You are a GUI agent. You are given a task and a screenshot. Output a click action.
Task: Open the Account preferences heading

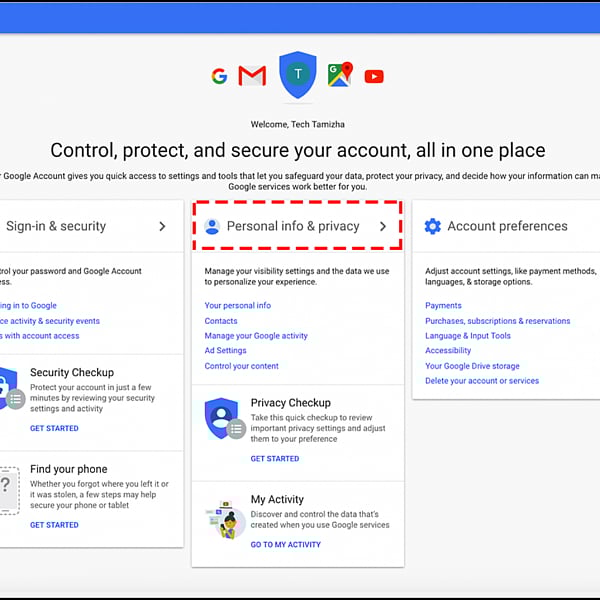pos(507,226)
